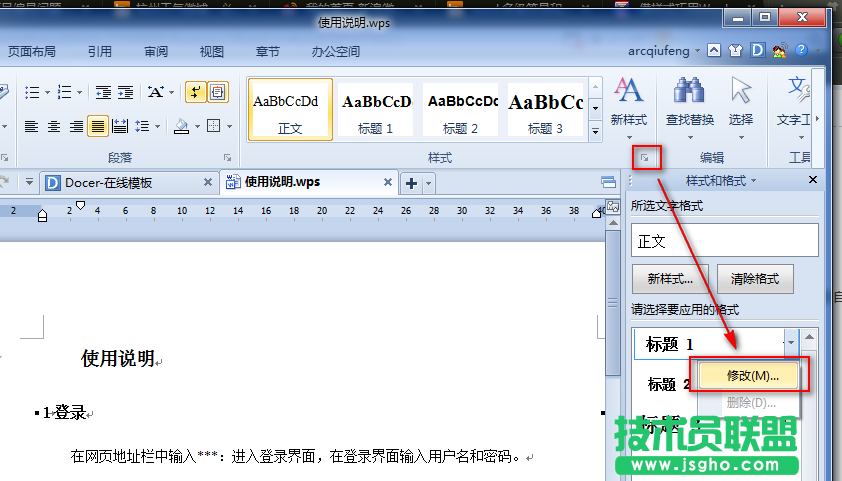
Task: Open bulleted list dropdown arrow
Action: point(47,92)
